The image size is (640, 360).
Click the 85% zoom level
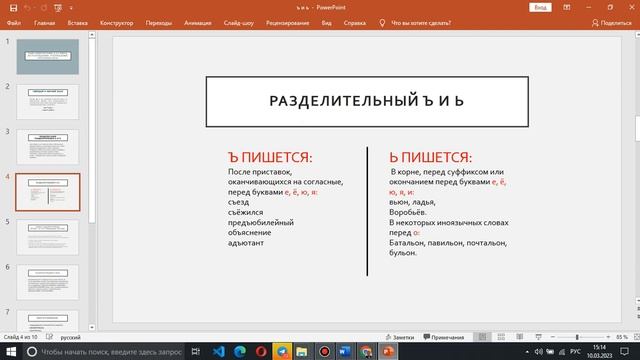coord(622,337)
